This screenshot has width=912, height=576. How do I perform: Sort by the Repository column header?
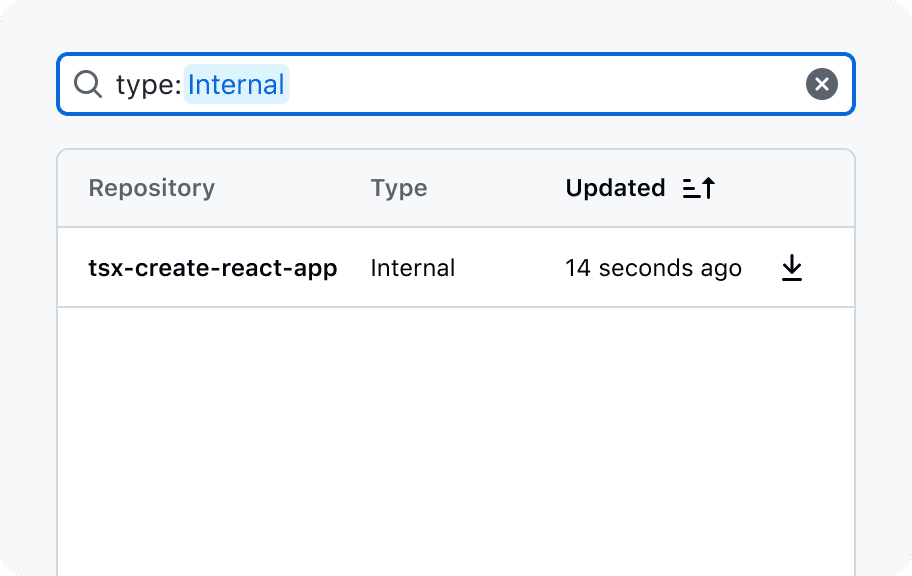tap(152, 188)
